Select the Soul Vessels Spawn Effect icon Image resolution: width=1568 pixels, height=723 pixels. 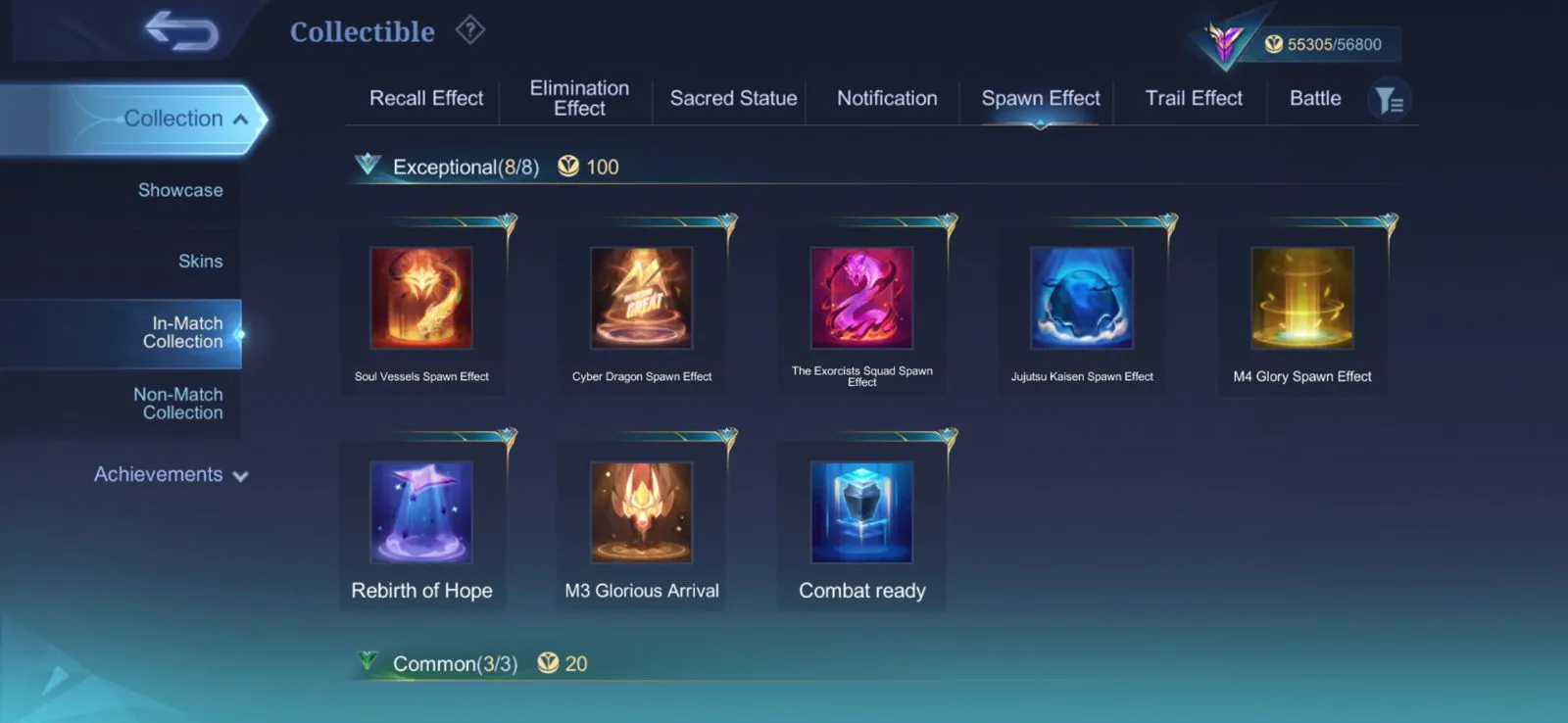421,298
